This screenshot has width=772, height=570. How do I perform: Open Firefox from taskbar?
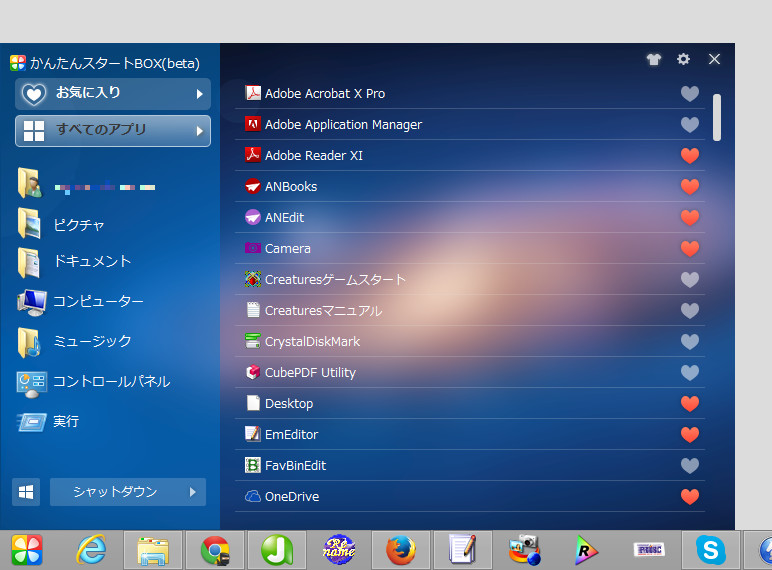point(400,550)
